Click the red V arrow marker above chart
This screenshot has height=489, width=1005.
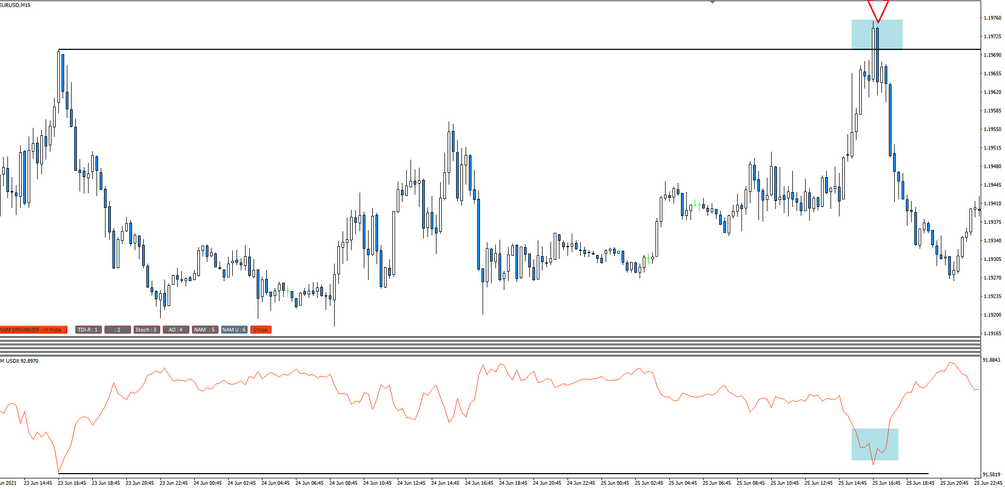point(878,9)
